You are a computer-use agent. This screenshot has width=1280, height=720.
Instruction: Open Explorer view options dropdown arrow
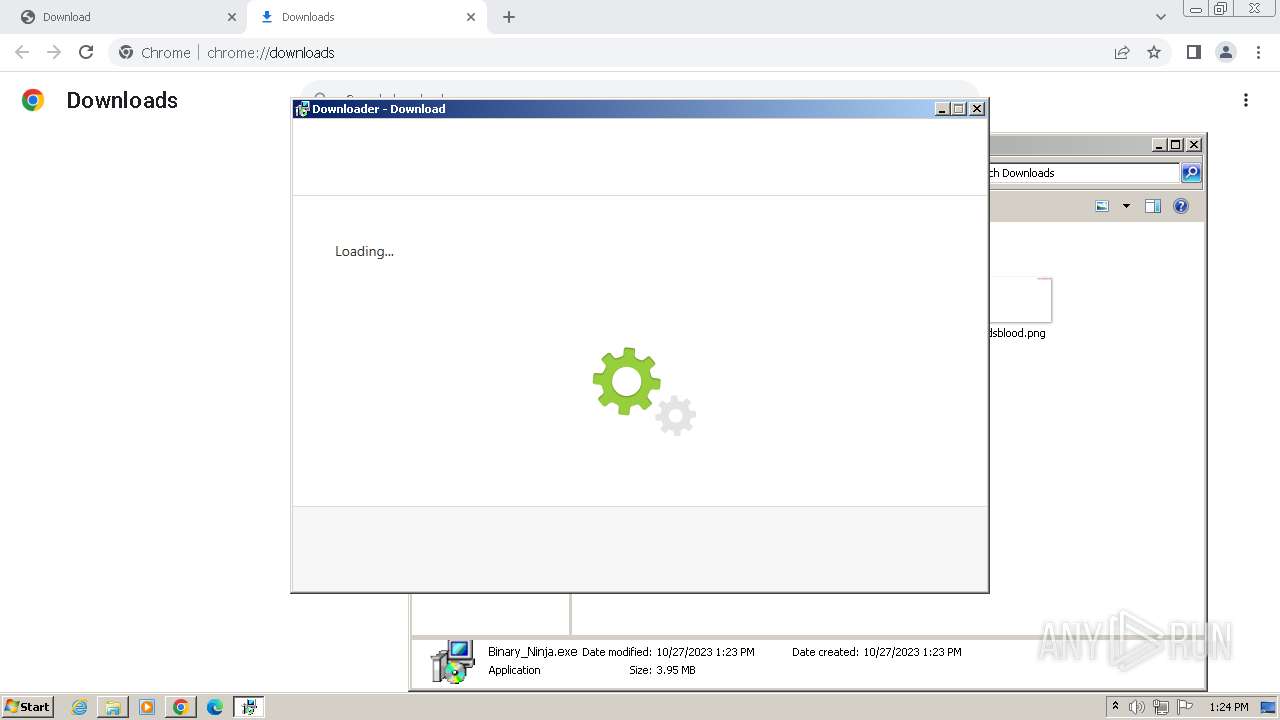click(1126, 206)
